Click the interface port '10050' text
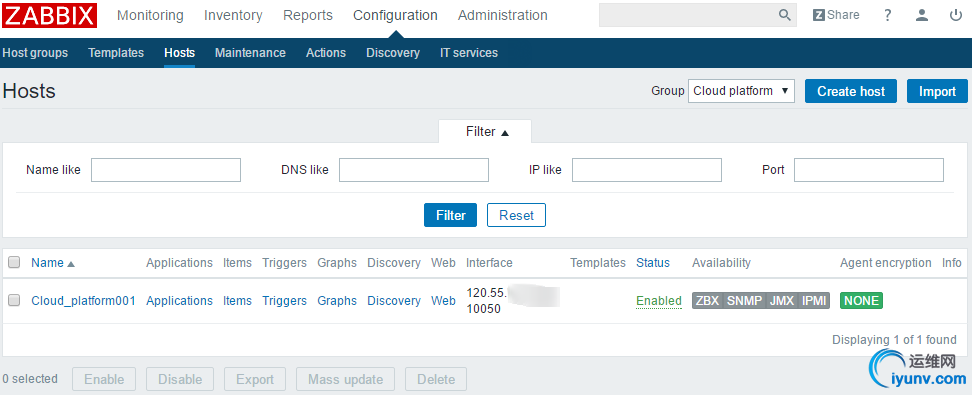 point(484,309)
